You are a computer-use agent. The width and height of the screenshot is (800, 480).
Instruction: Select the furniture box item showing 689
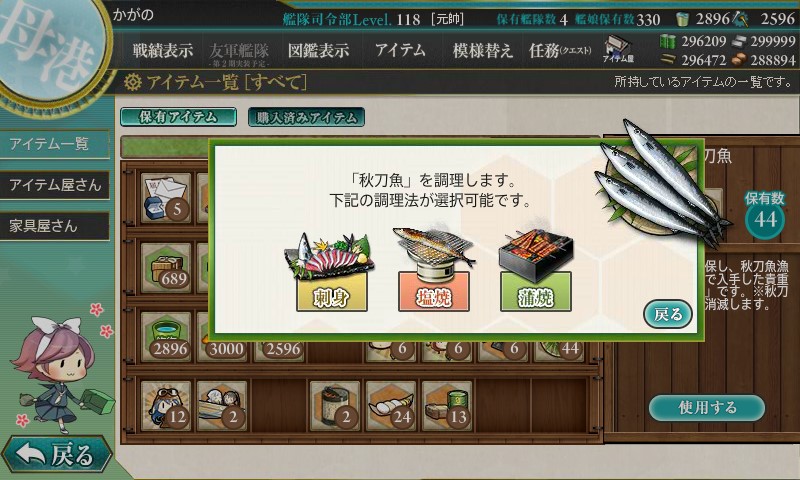coord(166,267)
